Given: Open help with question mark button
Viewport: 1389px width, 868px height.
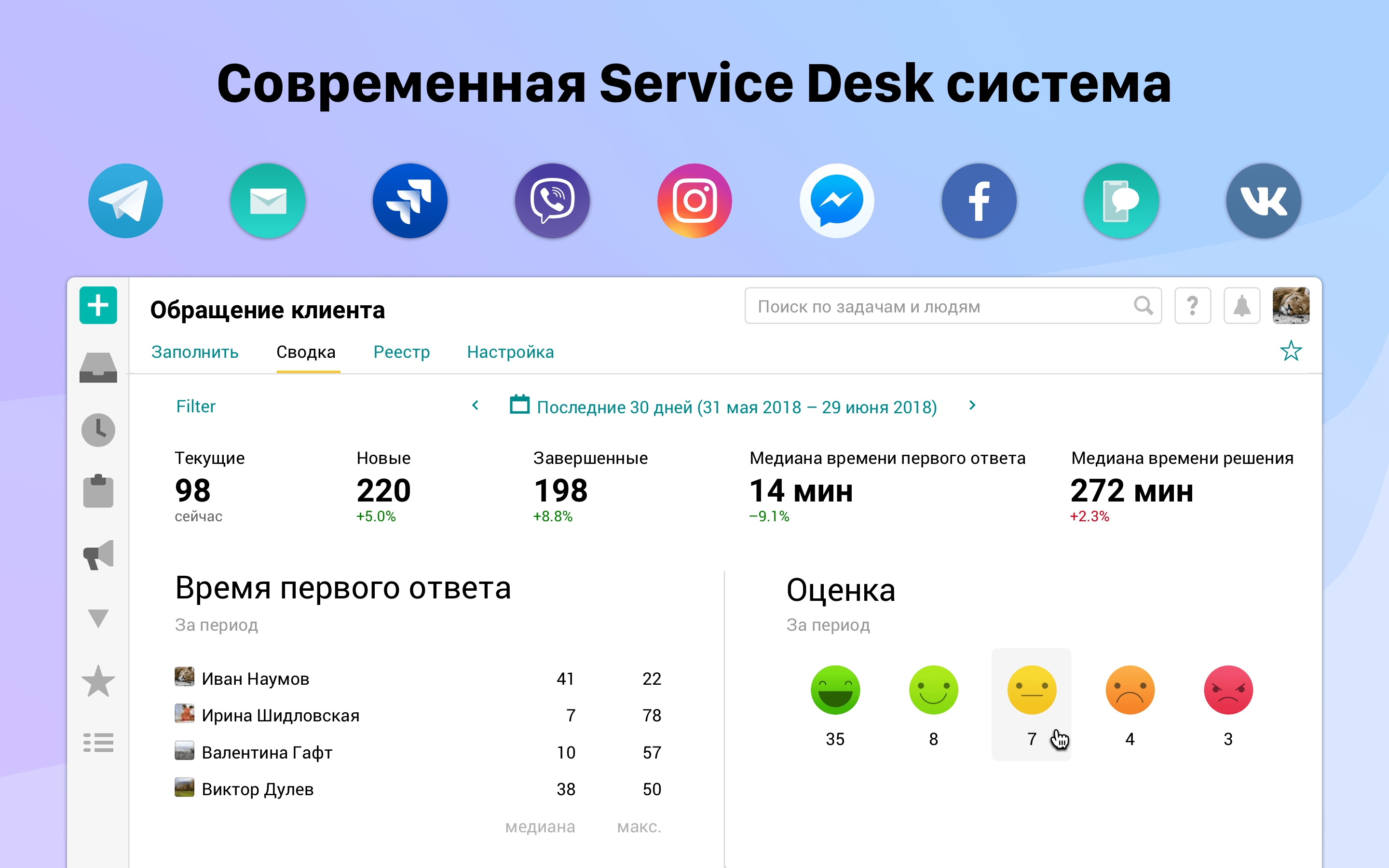Looking at the screenshot, I should click(1193, 306).
